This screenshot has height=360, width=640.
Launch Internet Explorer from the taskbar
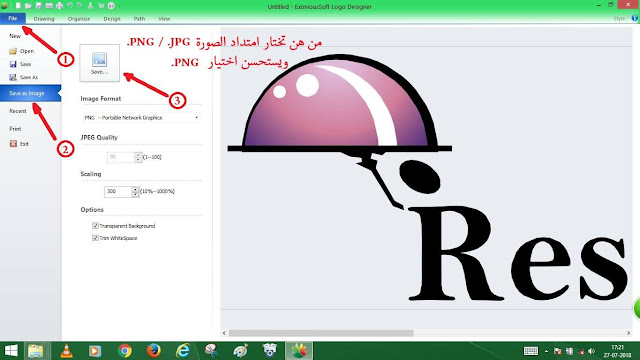coord(182,351)
